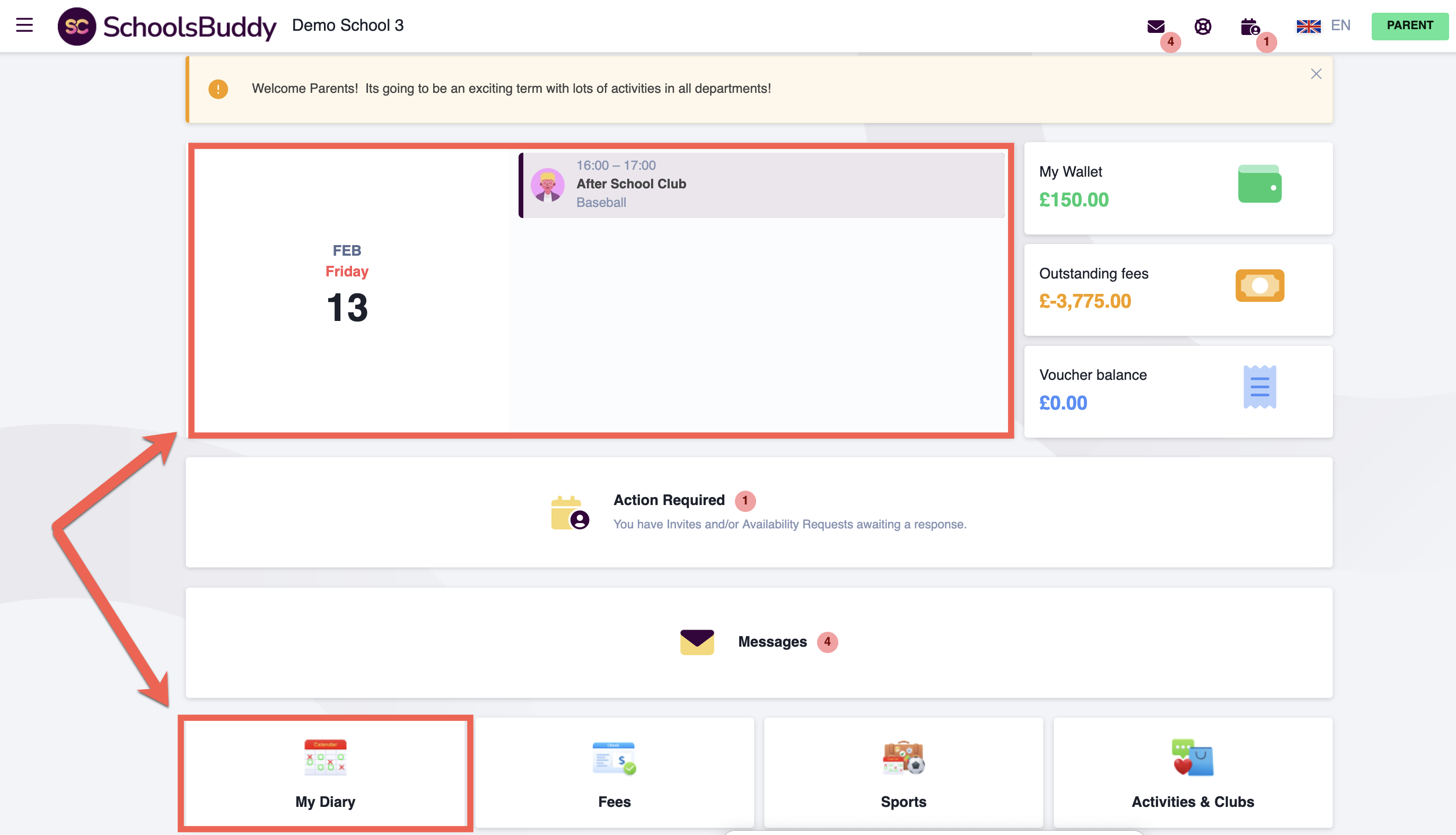Click the UK flag language icon
Image resolution: width=1456 pixels, height=835 pixels.
coord(1308,27)
